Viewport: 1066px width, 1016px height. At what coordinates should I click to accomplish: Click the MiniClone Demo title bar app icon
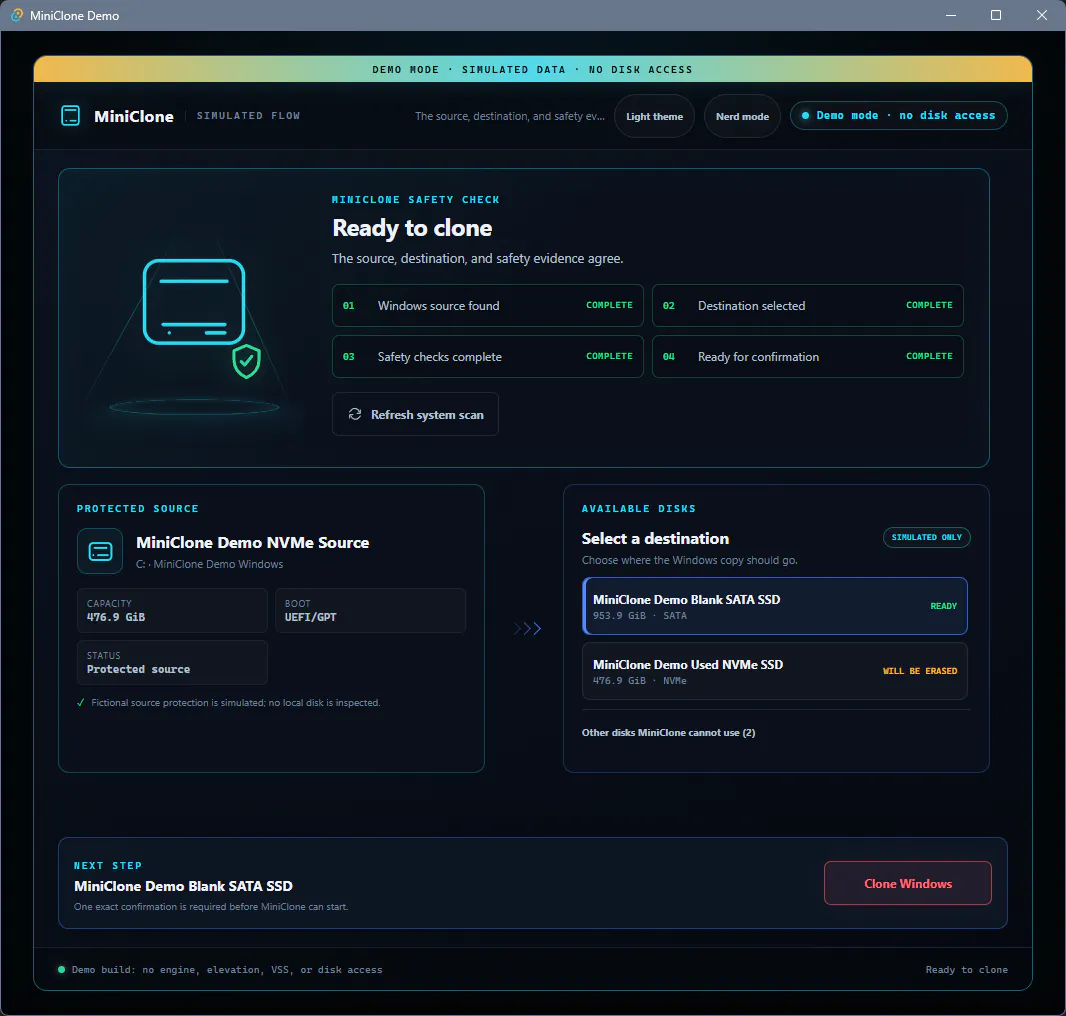pos(17,15)
